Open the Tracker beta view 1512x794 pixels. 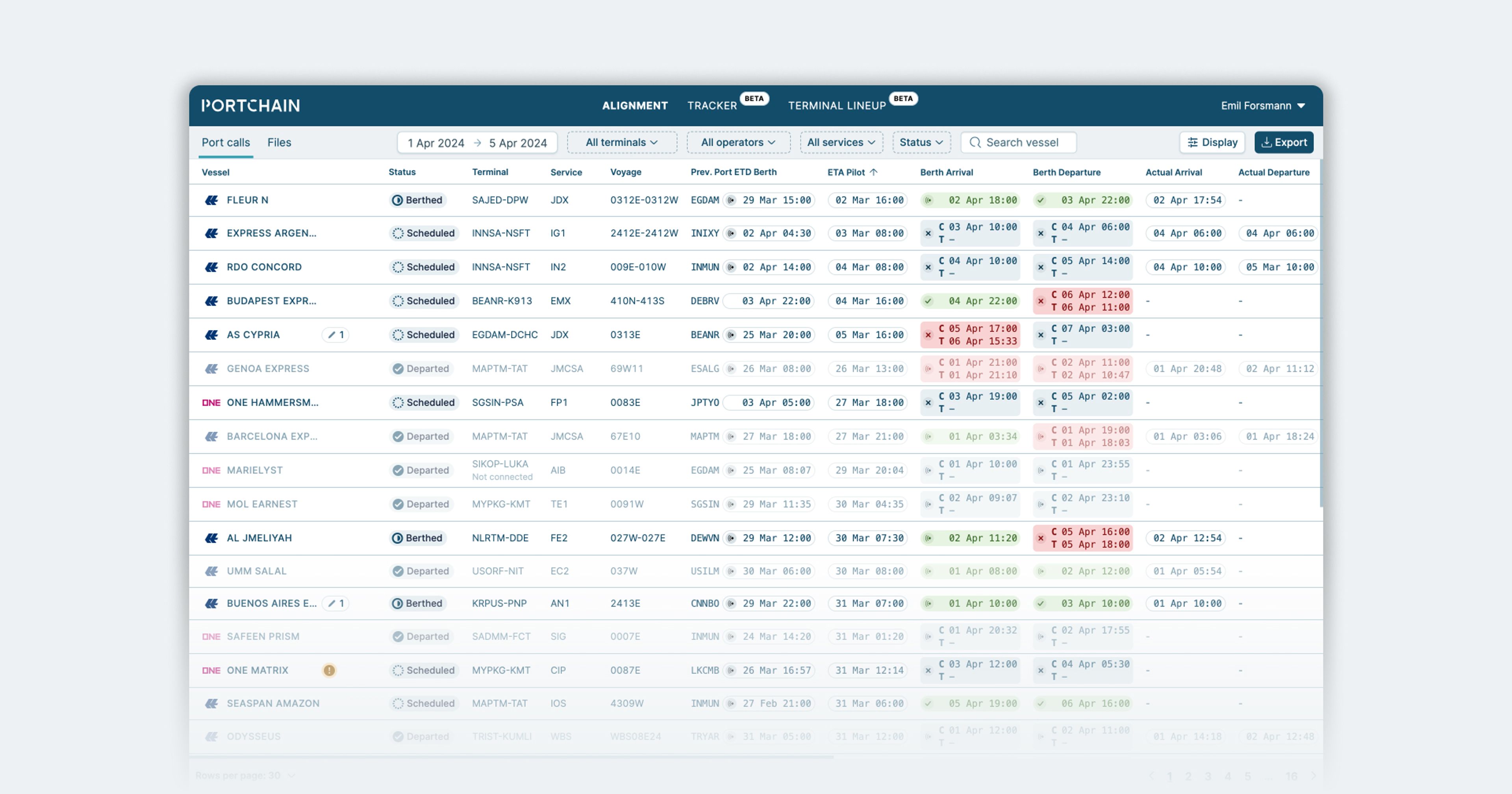click(x=712, y=106)
